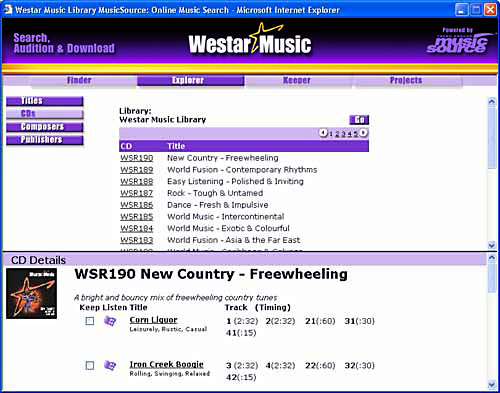
Task: Click CD Details scrollbar up arrow
Action: click(492, 257)
